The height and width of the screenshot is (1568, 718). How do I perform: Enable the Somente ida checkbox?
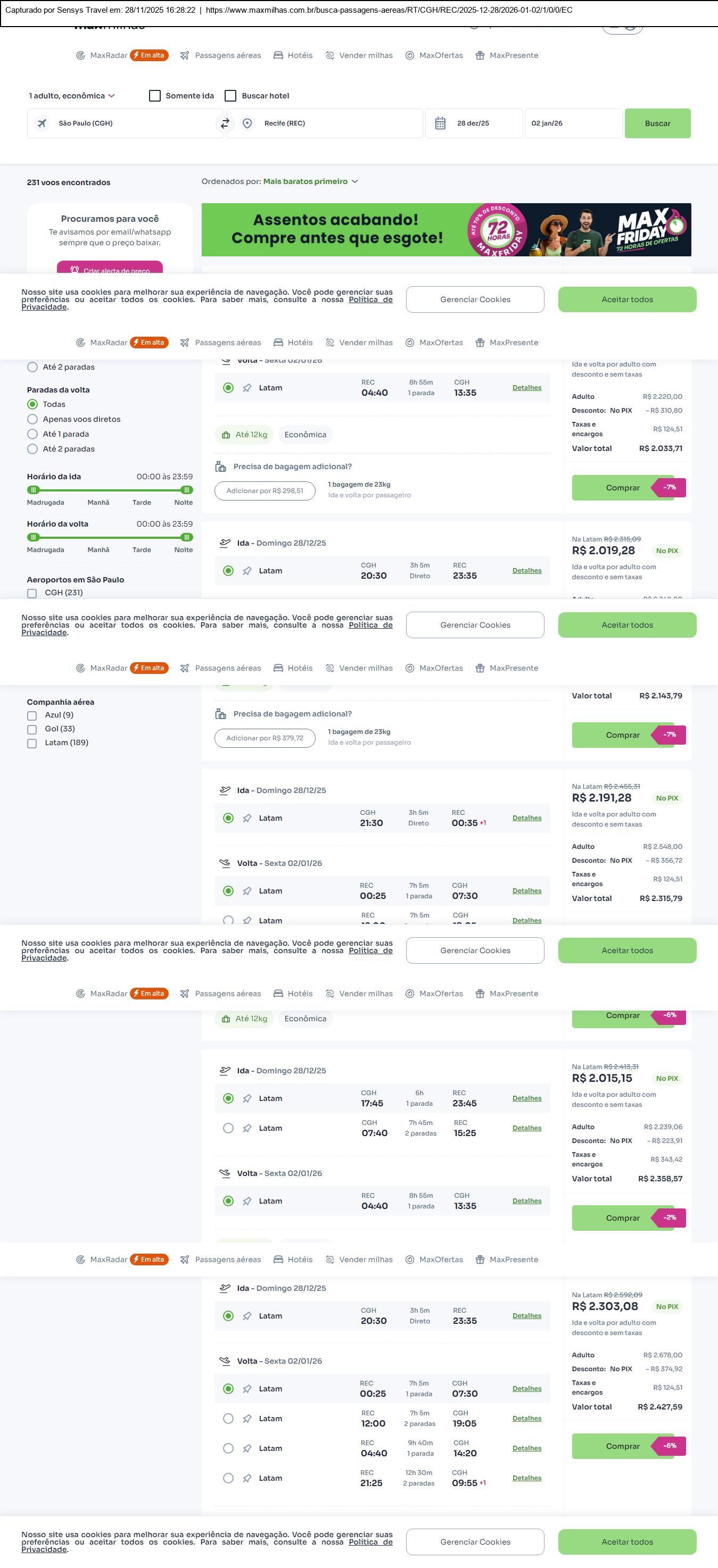point(155,96)
